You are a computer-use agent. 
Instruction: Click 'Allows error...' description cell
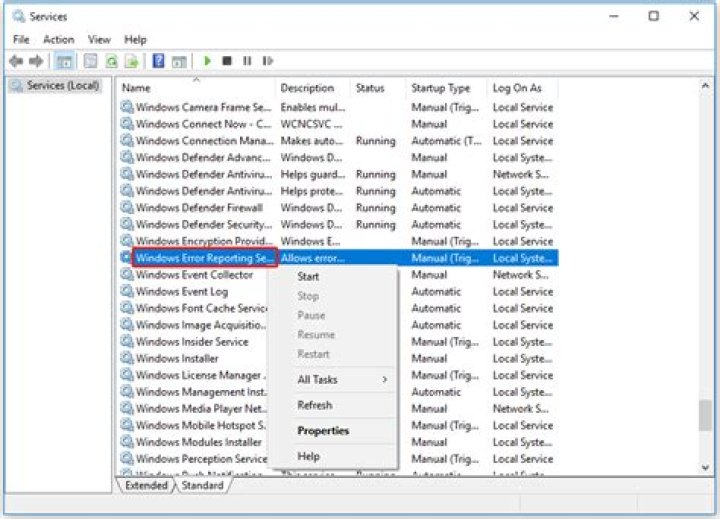pyautogui.click(x=313, y=258)
